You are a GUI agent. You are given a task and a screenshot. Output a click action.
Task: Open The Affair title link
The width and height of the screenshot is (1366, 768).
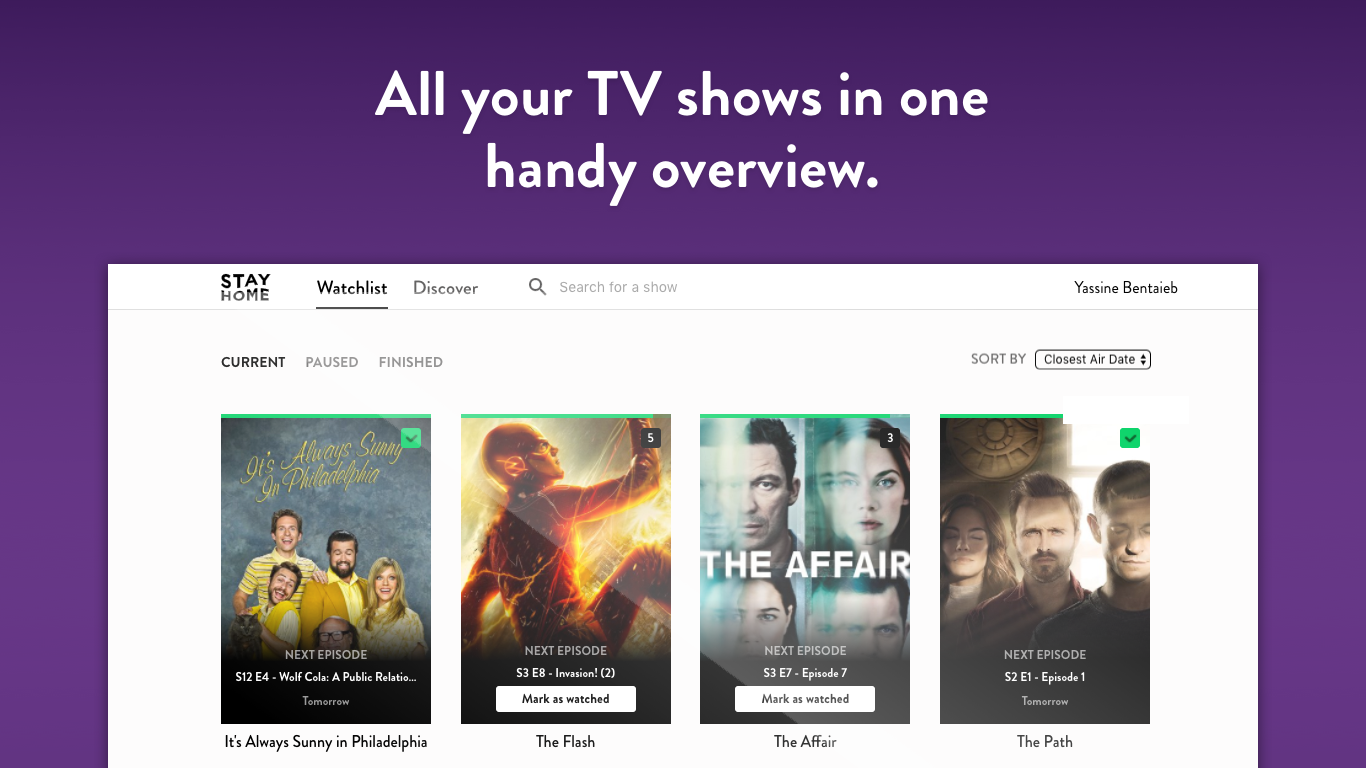pos(805,742)
